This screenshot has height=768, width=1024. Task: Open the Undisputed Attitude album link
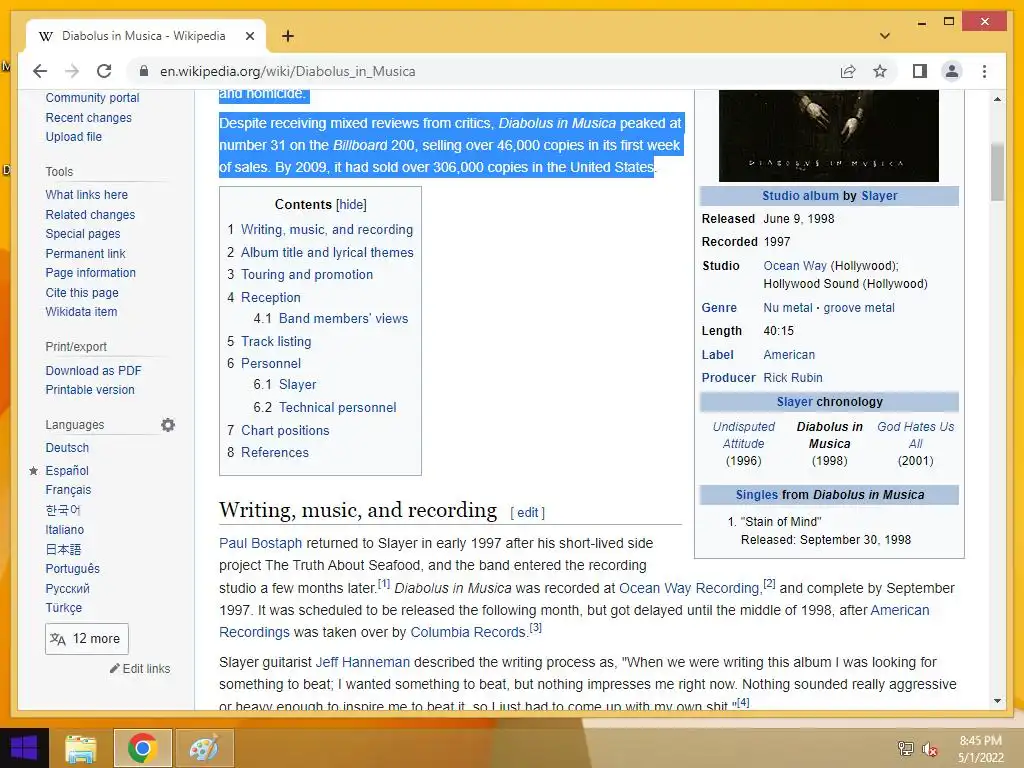[743, 435]
